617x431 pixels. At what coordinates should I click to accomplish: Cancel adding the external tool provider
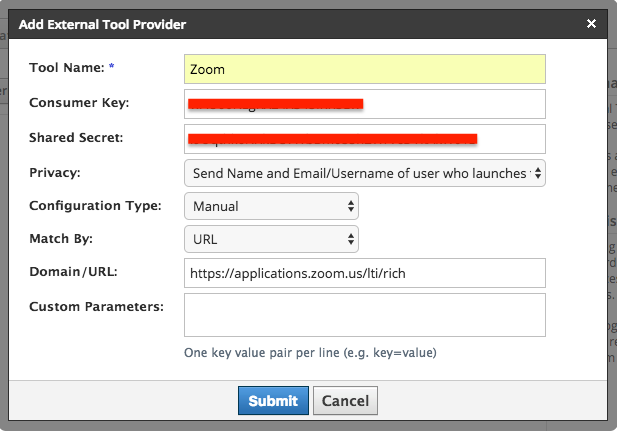click(x=345, y=401)
